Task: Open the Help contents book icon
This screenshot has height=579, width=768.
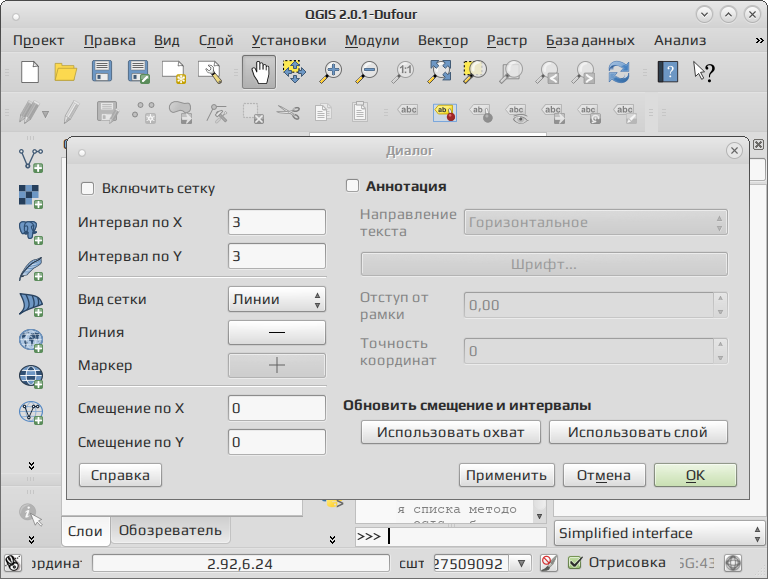Action: [668, 72]
